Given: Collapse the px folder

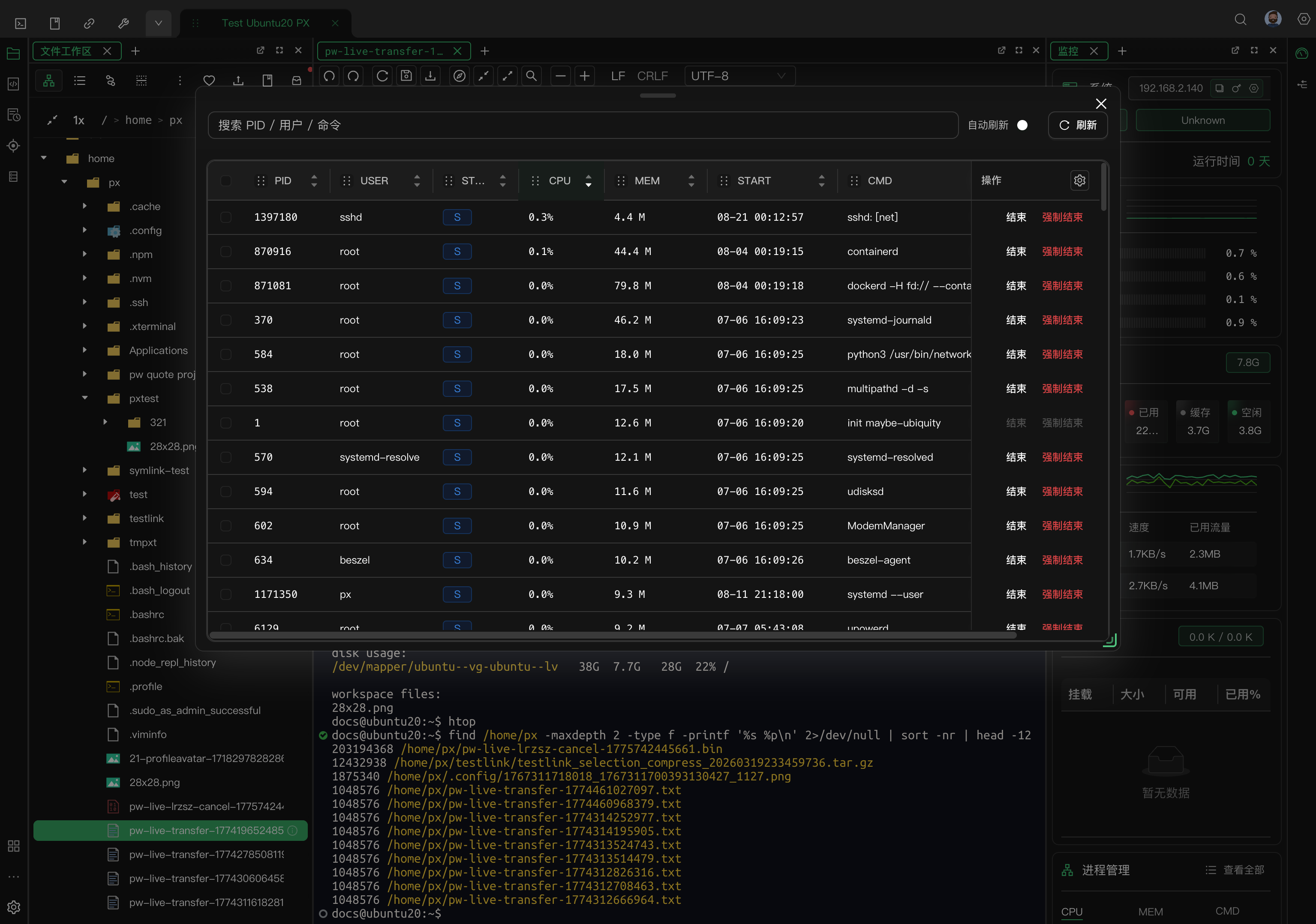Looking at the screenshot, I should click(64, 182).
